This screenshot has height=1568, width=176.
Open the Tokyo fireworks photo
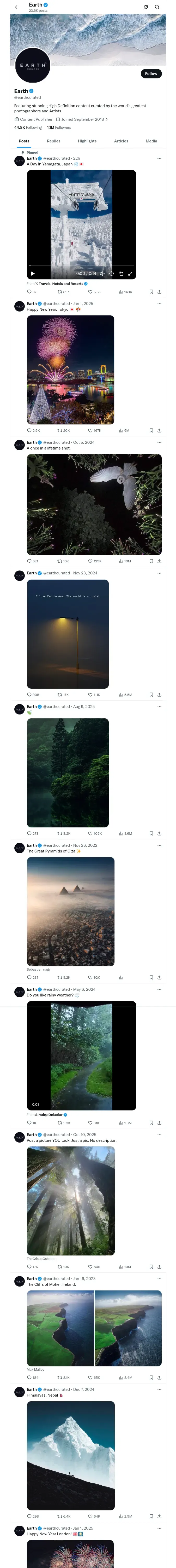[x=70, y=370]
